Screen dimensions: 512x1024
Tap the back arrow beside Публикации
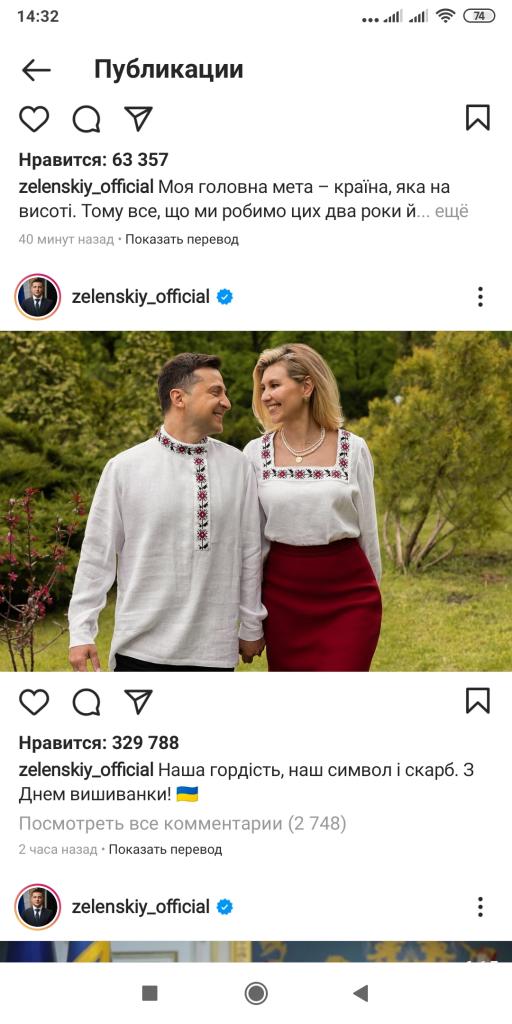(36, 70)
